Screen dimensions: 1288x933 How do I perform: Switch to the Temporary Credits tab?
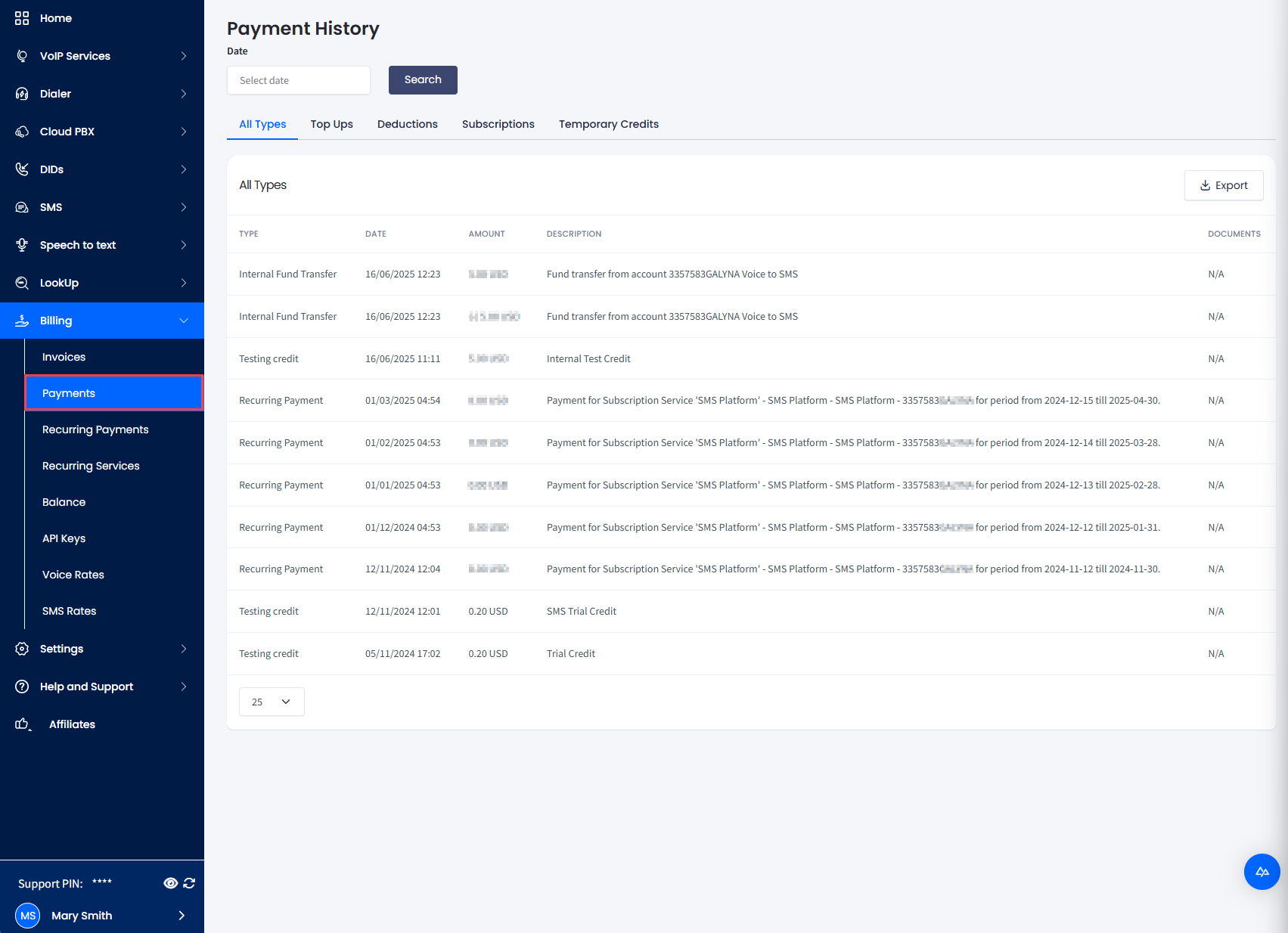tap(608, 124)
